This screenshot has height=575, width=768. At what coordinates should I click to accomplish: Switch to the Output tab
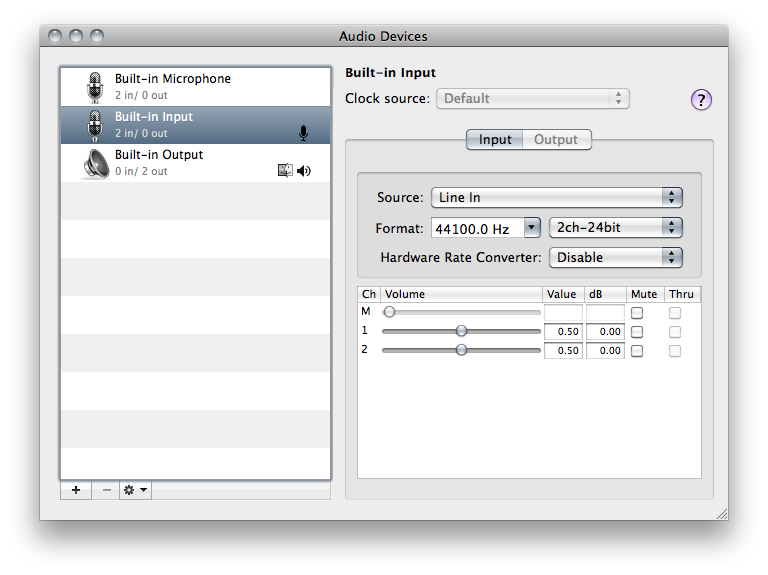click(556, 140)
